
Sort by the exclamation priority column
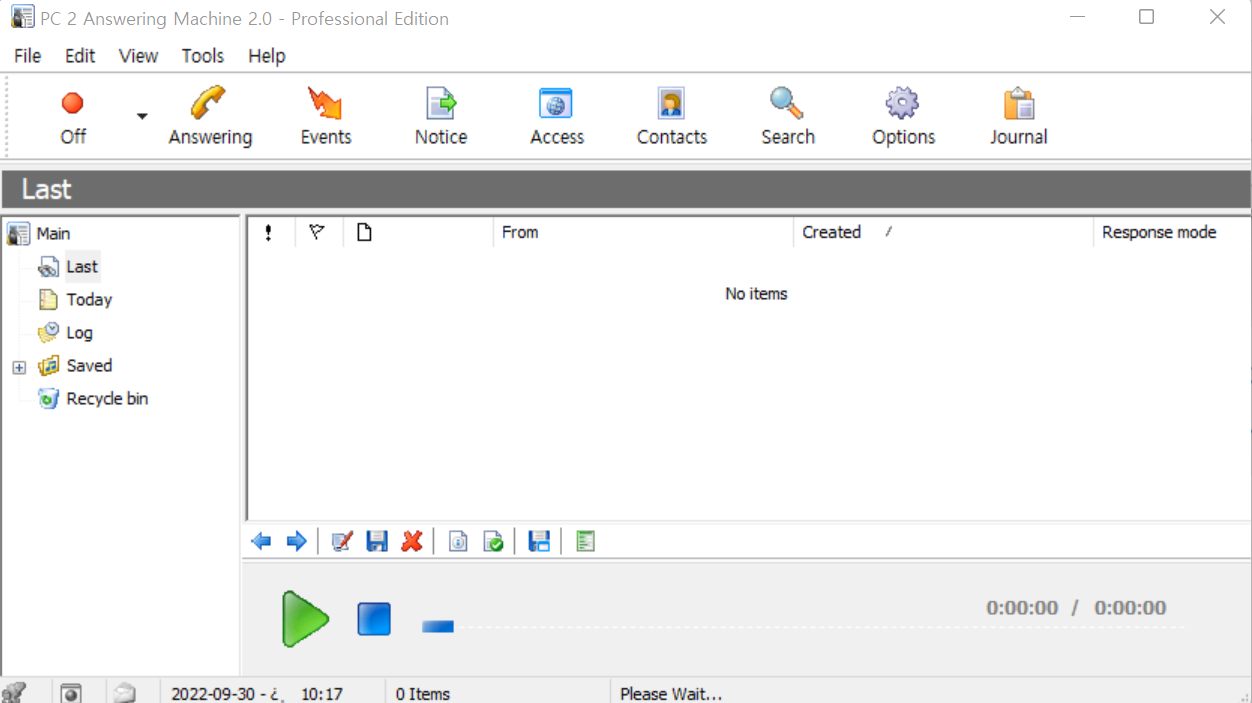click(x=271, y=232)
